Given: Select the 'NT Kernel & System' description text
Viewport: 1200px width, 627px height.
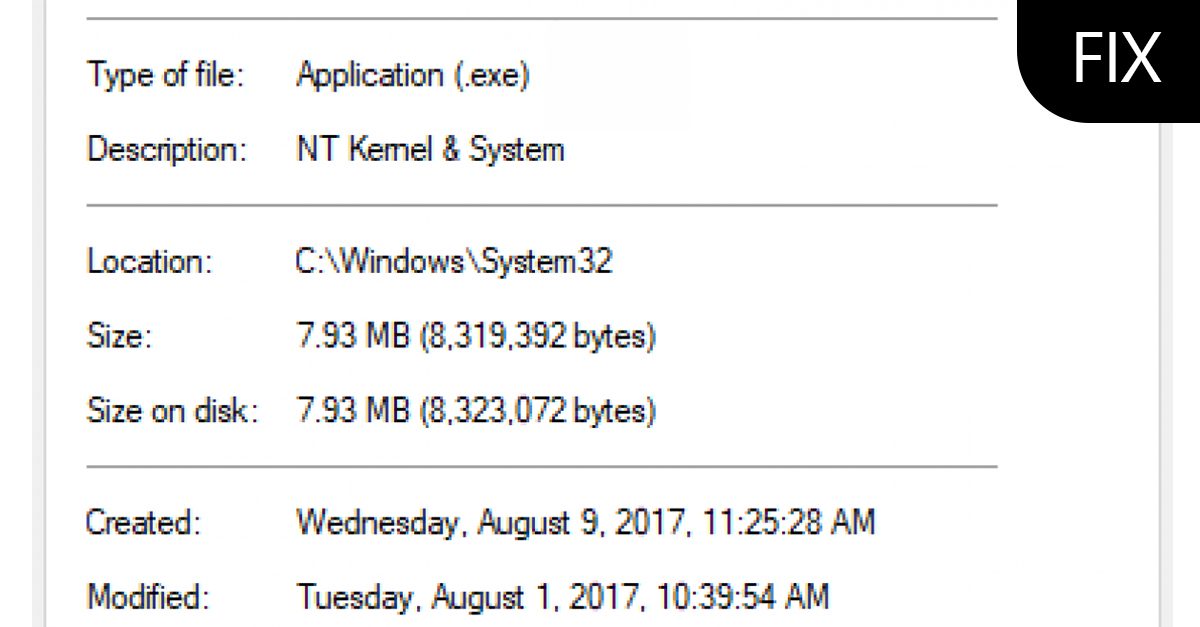Looking at the screenshot, I should click(x=430, y=150).
